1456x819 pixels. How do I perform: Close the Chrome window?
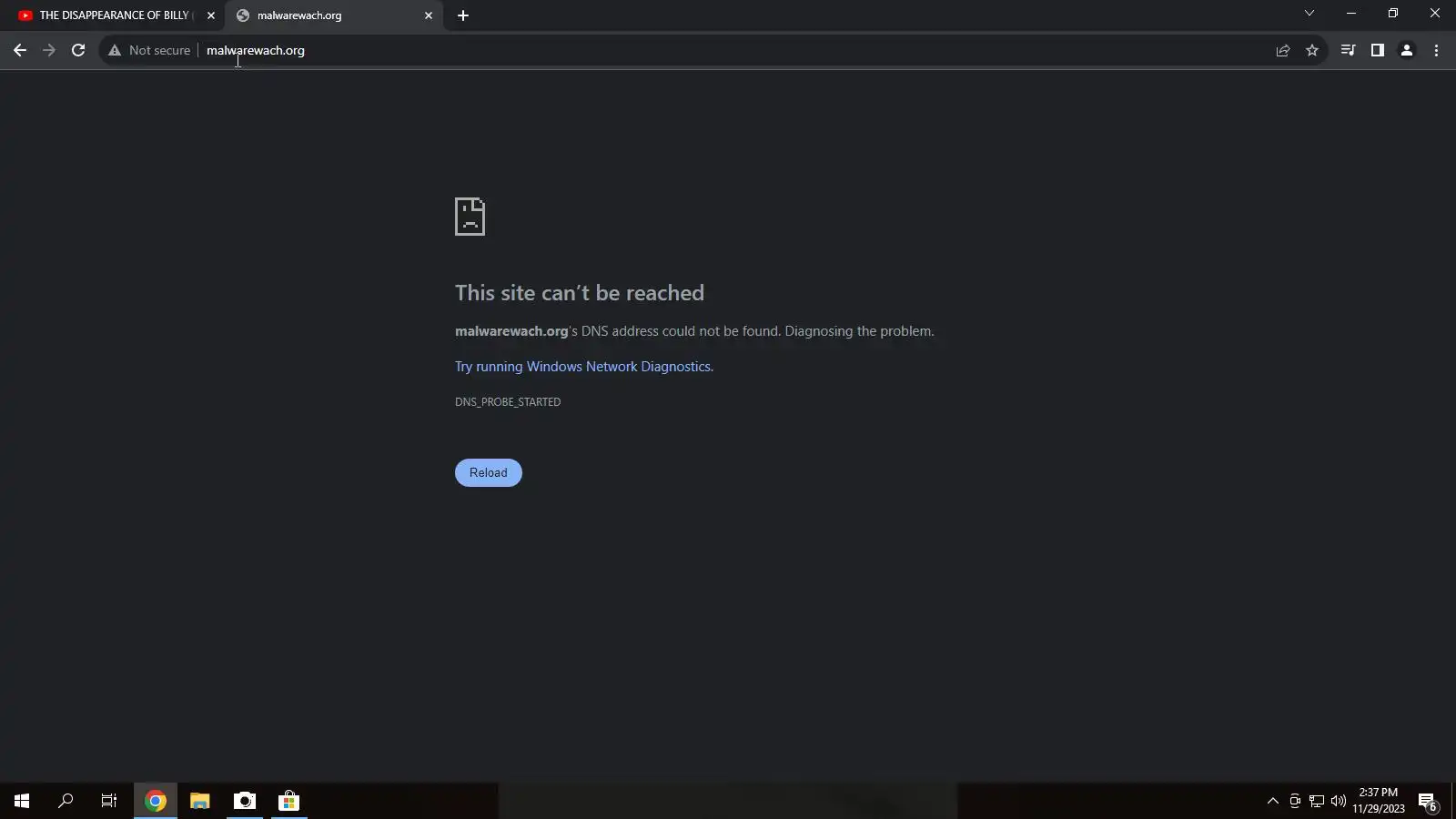coord(1435,14)
